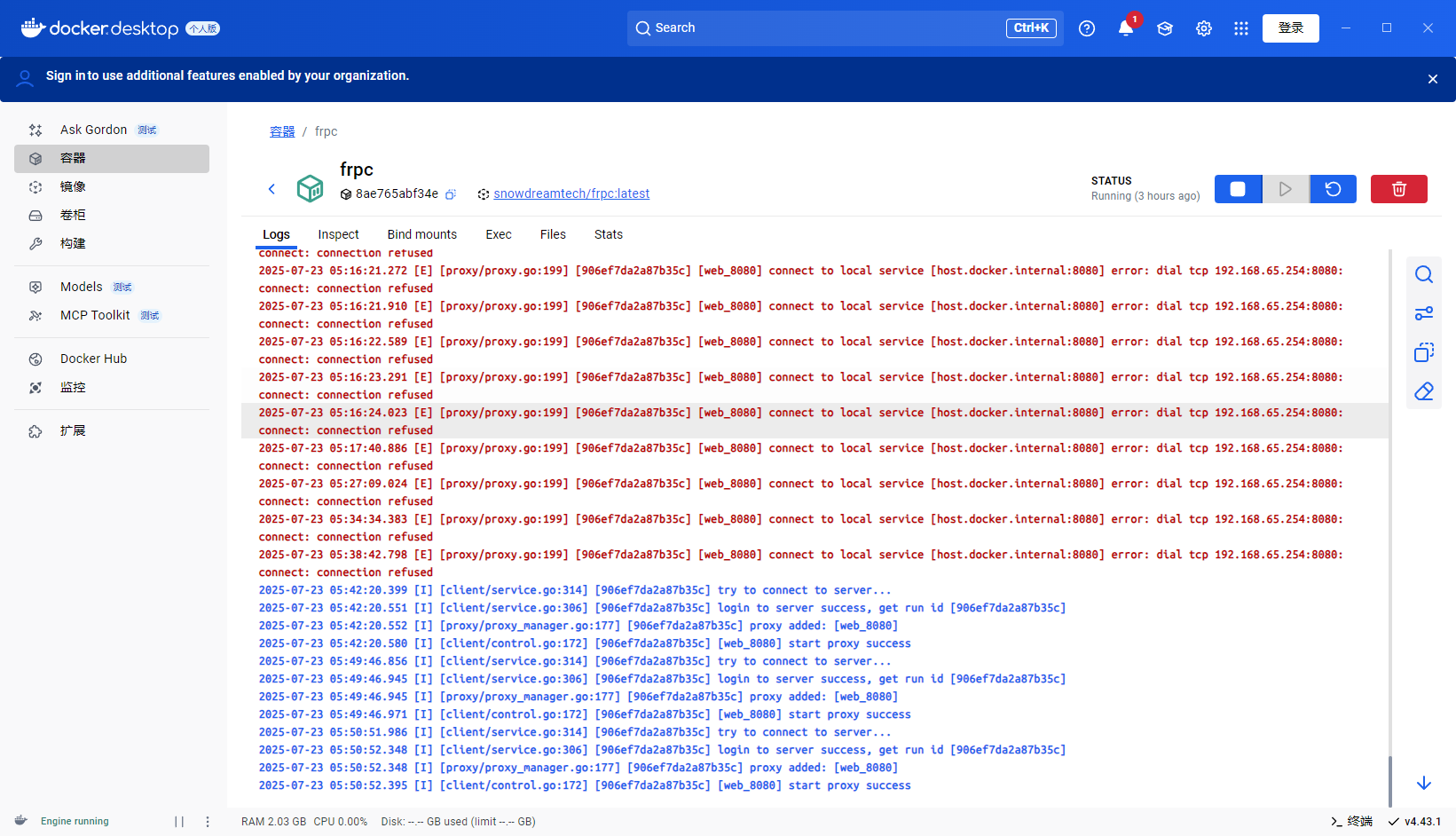Open the log display options

coord(1423,313)
